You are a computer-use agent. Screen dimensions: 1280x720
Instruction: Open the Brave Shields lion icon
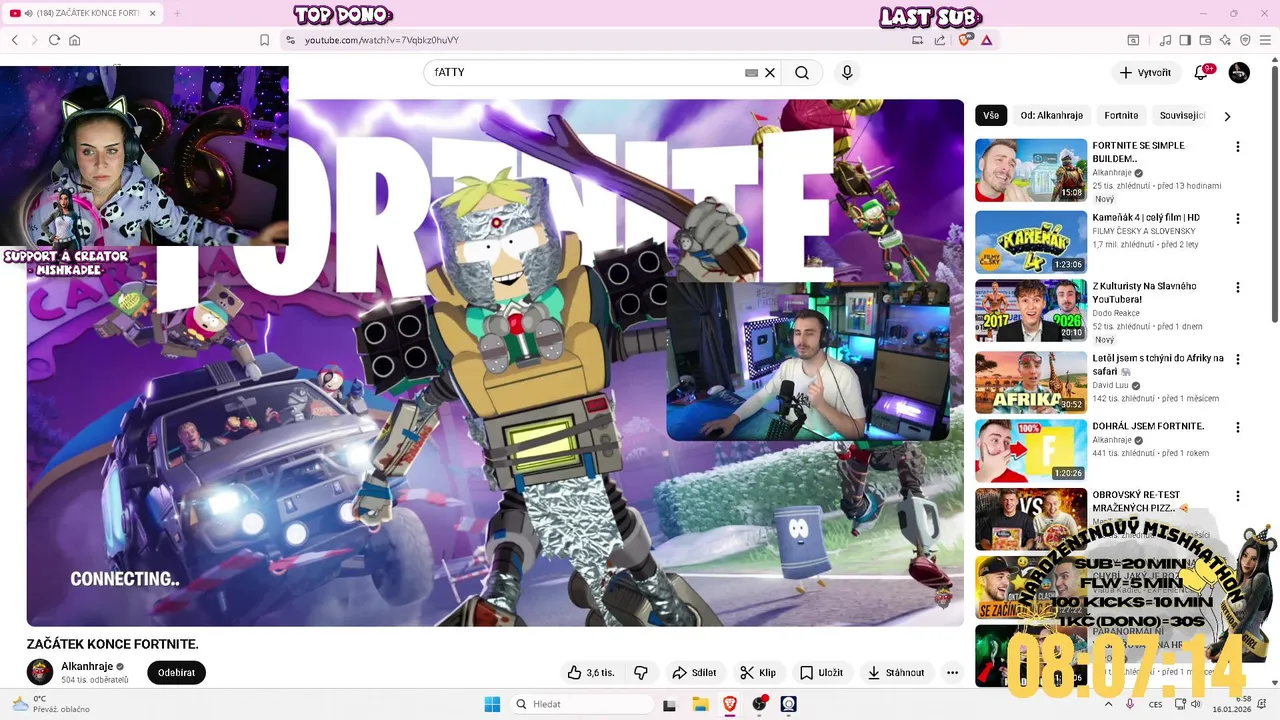point(965,40)
